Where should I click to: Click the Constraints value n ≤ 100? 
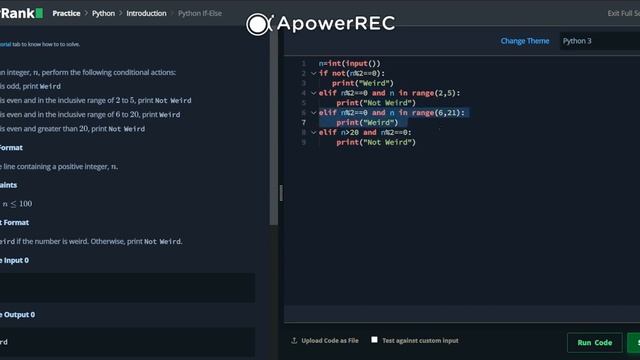[x=16, y=204]
